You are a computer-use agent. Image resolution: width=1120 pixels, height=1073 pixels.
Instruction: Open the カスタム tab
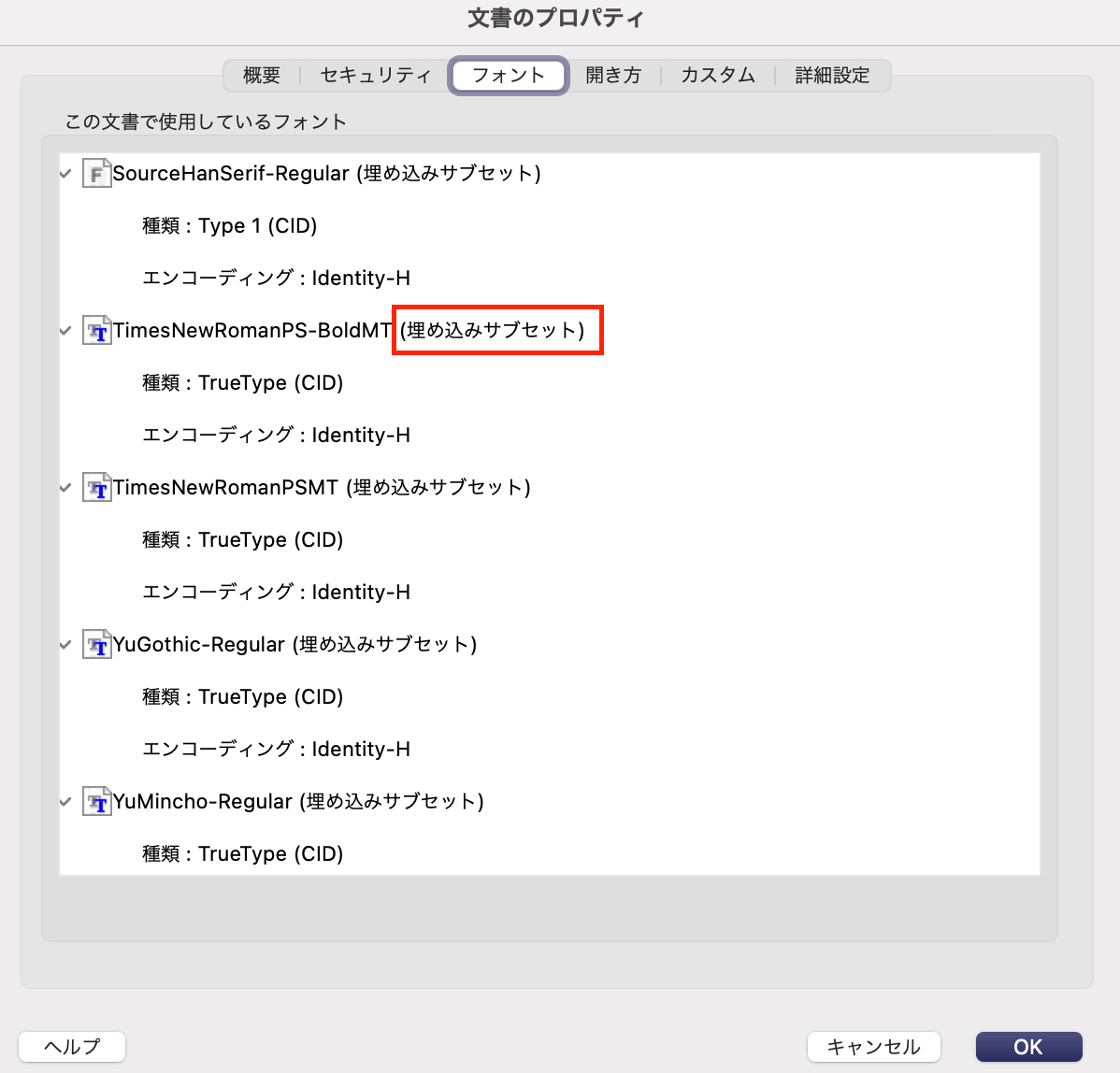[718, 76]
